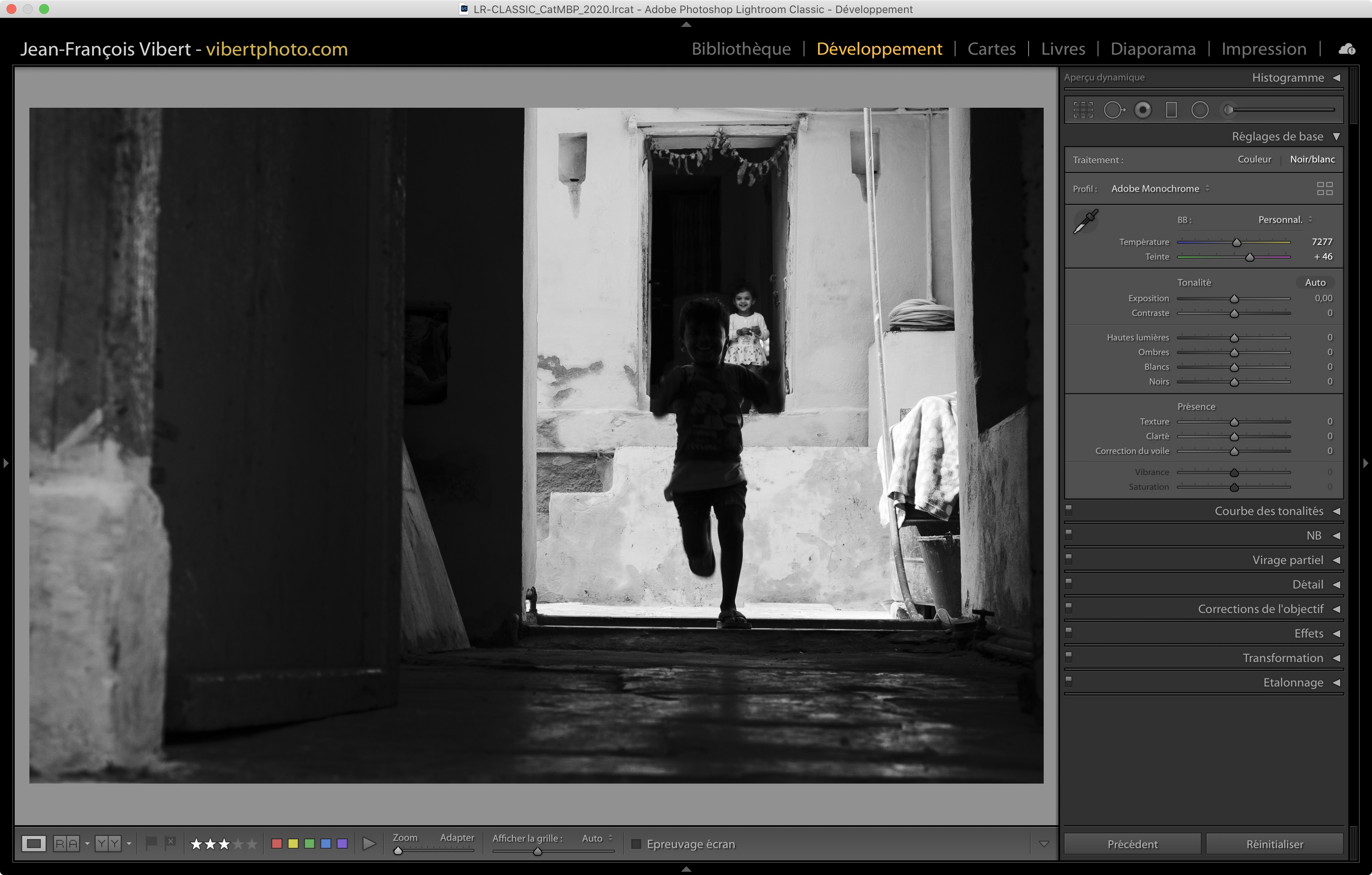
Task: Click the Réinitialiser button
Action: click(x=1274, y=844)
